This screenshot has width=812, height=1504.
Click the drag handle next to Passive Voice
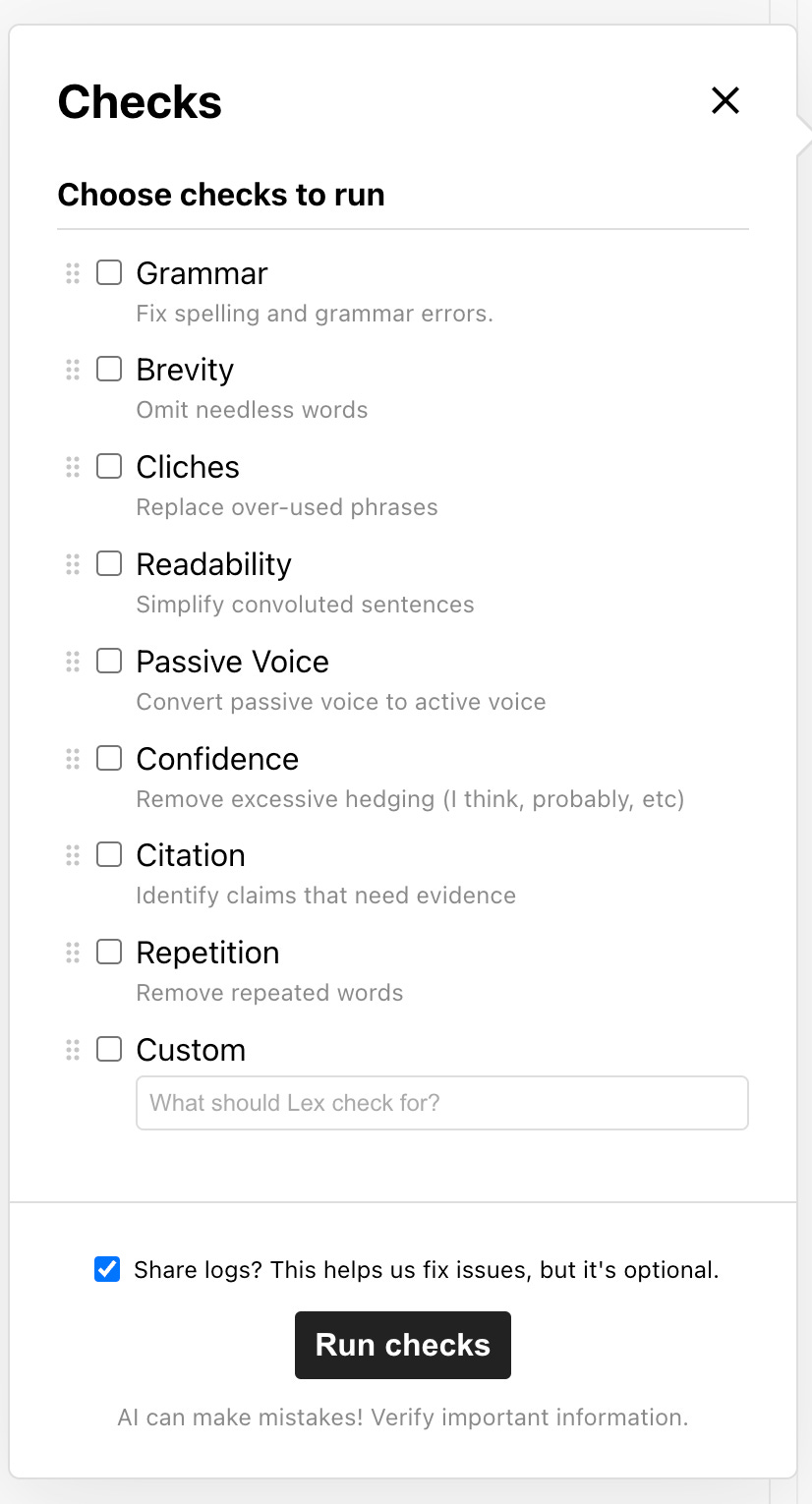coord(71,662)
